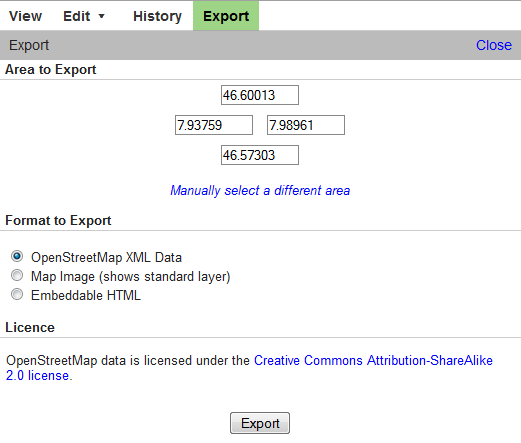Choose Map Image standard layer option
Image resolution: width=521 pixels, height=443 pixels.
(17, 276)
